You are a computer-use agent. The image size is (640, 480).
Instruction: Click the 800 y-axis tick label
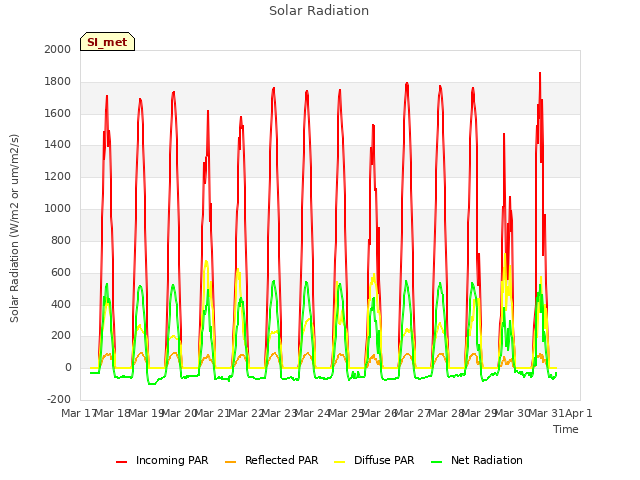(x=61, y=240)
